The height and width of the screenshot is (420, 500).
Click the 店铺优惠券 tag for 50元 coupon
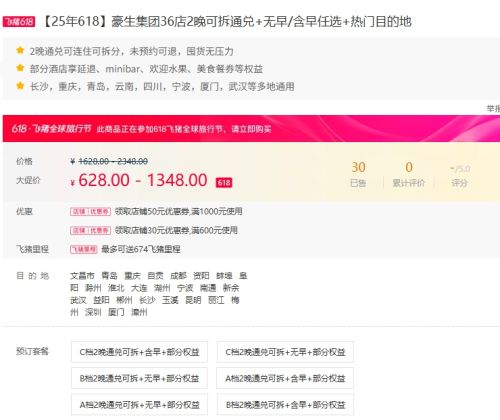click(x=90, y=212)
